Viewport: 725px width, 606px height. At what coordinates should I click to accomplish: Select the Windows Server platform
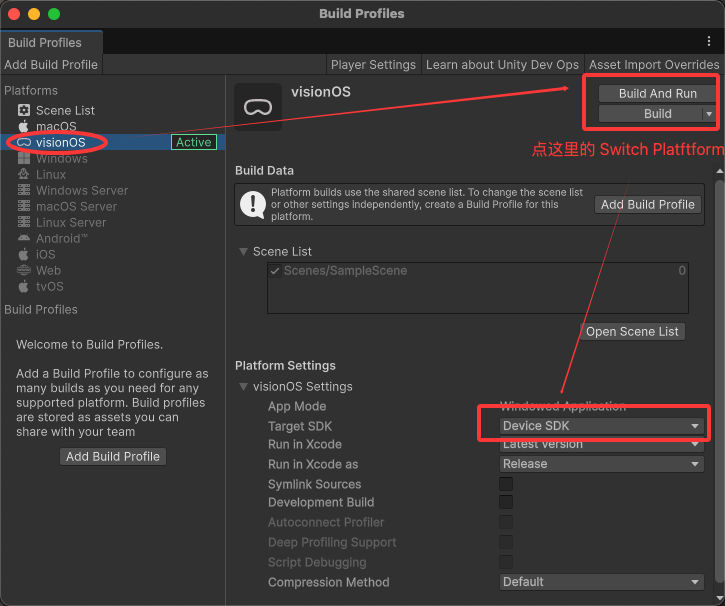pos(113,190)
